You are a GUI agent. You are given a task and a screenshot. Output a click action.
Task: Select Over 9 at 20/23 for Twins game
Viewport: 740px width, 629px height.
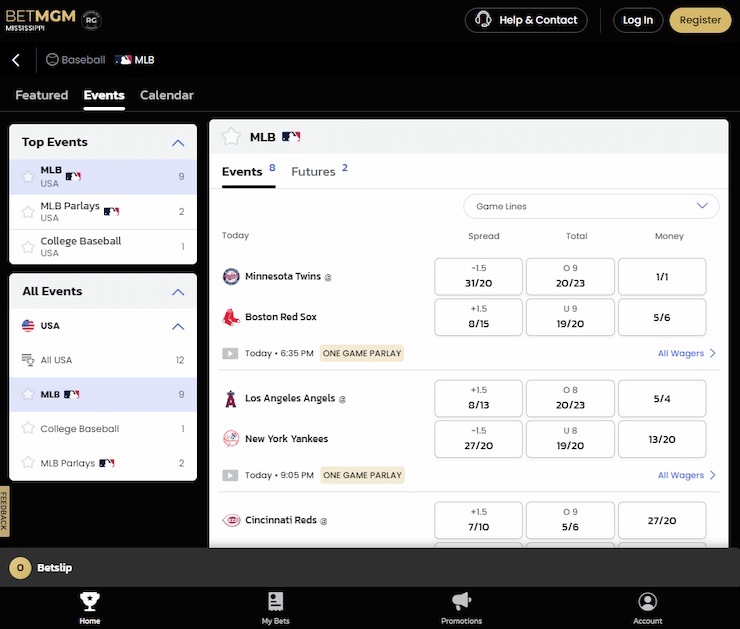pyautogui.click(x=570, y=276)
